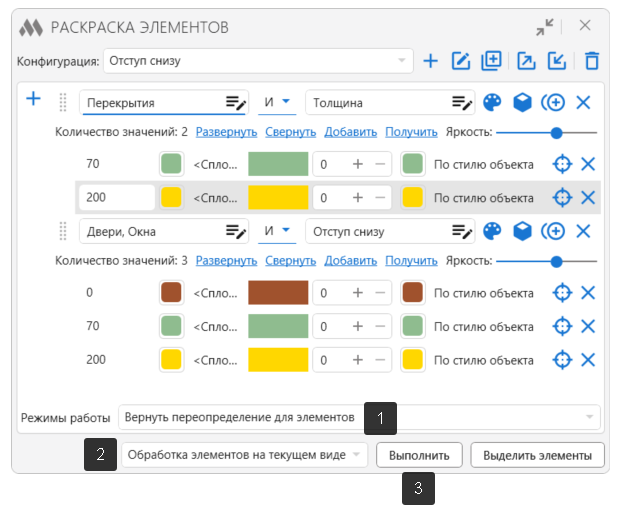Add a new coloring rule row
The height and width of the screenshot is (505, 619).
[x=34, y=99]
